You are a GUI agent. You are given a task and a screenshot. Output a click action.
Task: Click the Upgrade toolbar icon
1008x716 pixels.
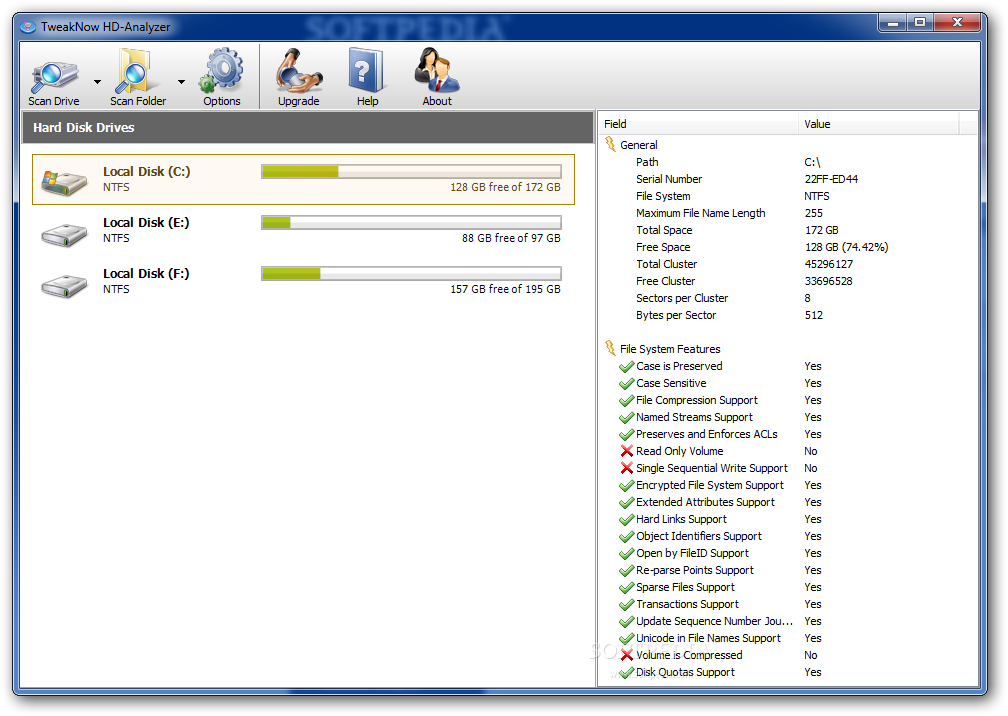point(298,71)
